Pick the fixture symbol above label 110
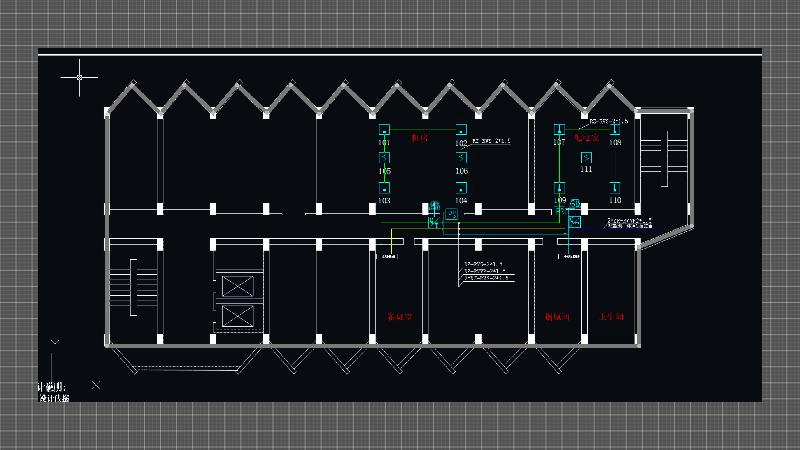The height and width of the screenshot is (450, 800). click(615, 187)
